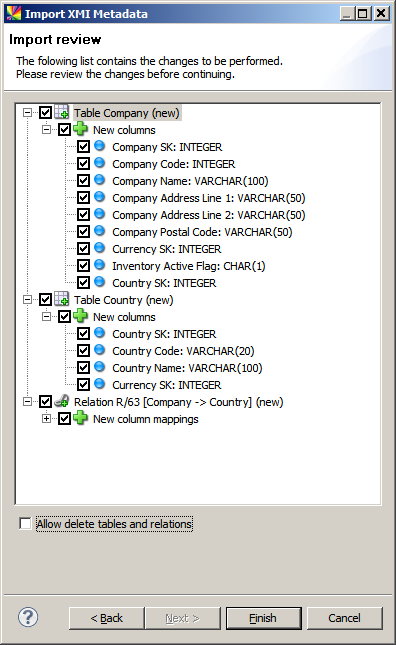Screen dimensions: 396x645
Task: Select 'Company Address Line 1: VARCHAR(50)' text
Action: pyautogui.click(x=208, y=198)
